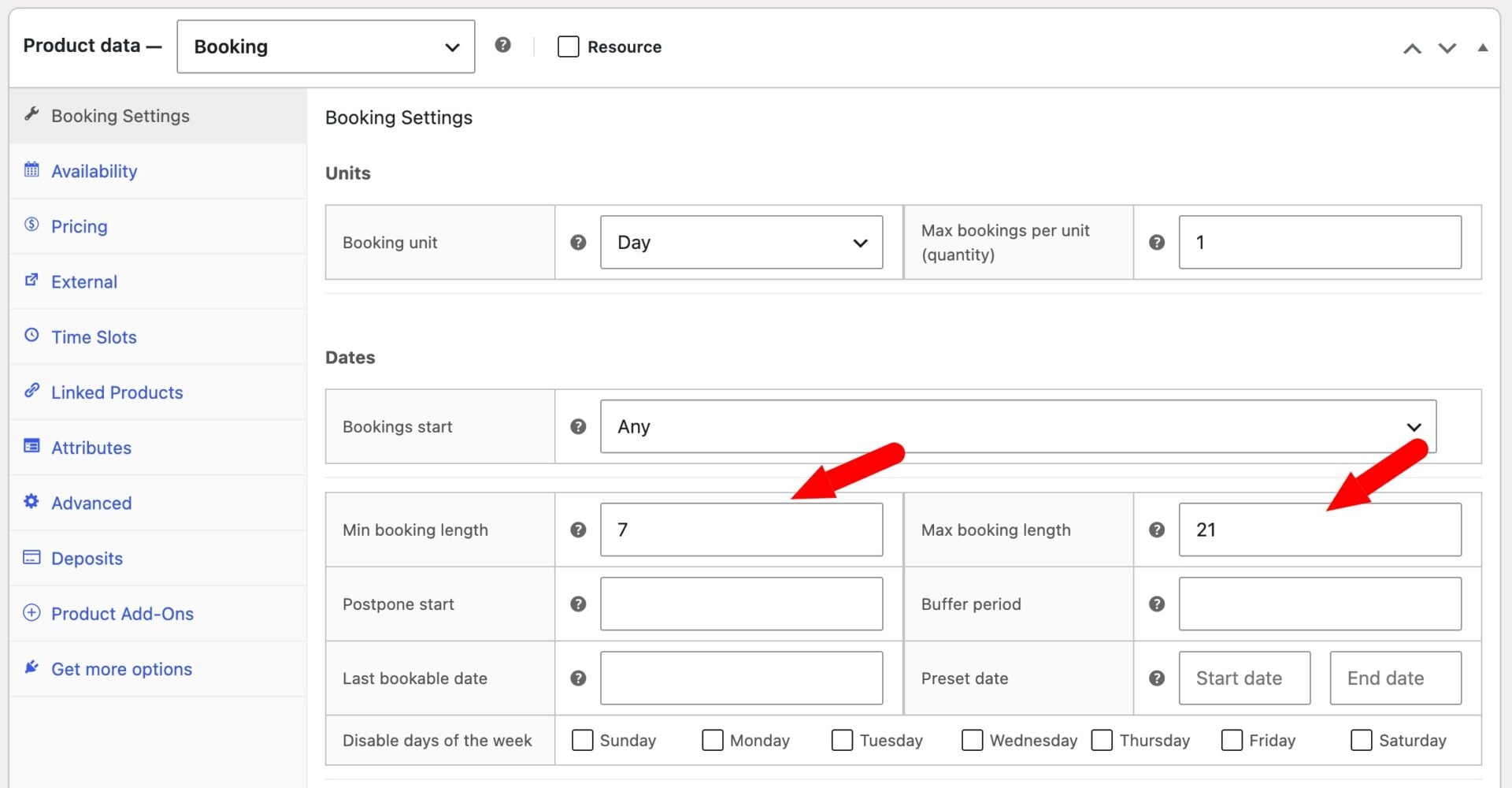
Task: Click the help icon for Buffer period
Action: 1157,604
